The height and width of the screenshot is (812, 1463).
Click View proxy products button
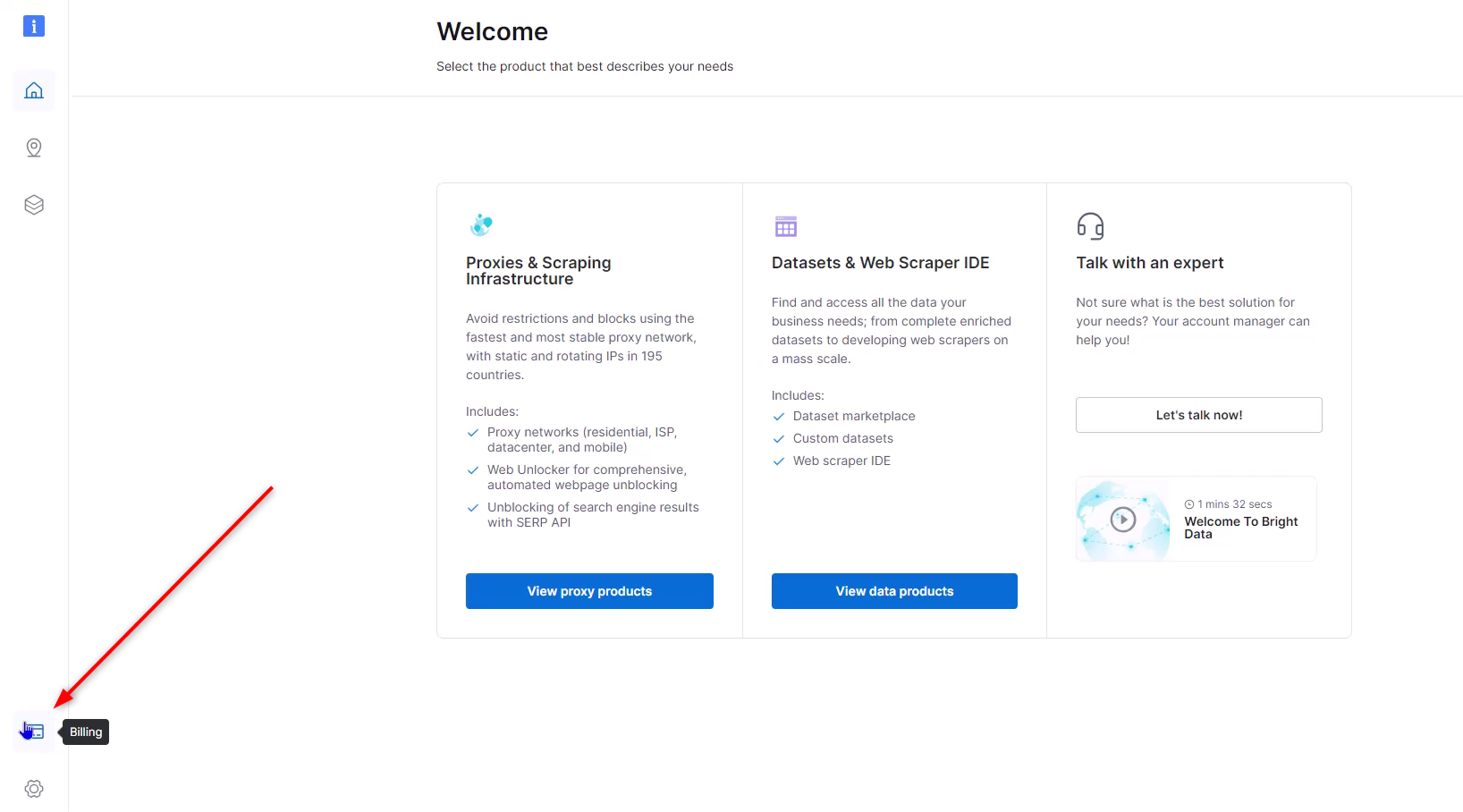coord(589,591)
